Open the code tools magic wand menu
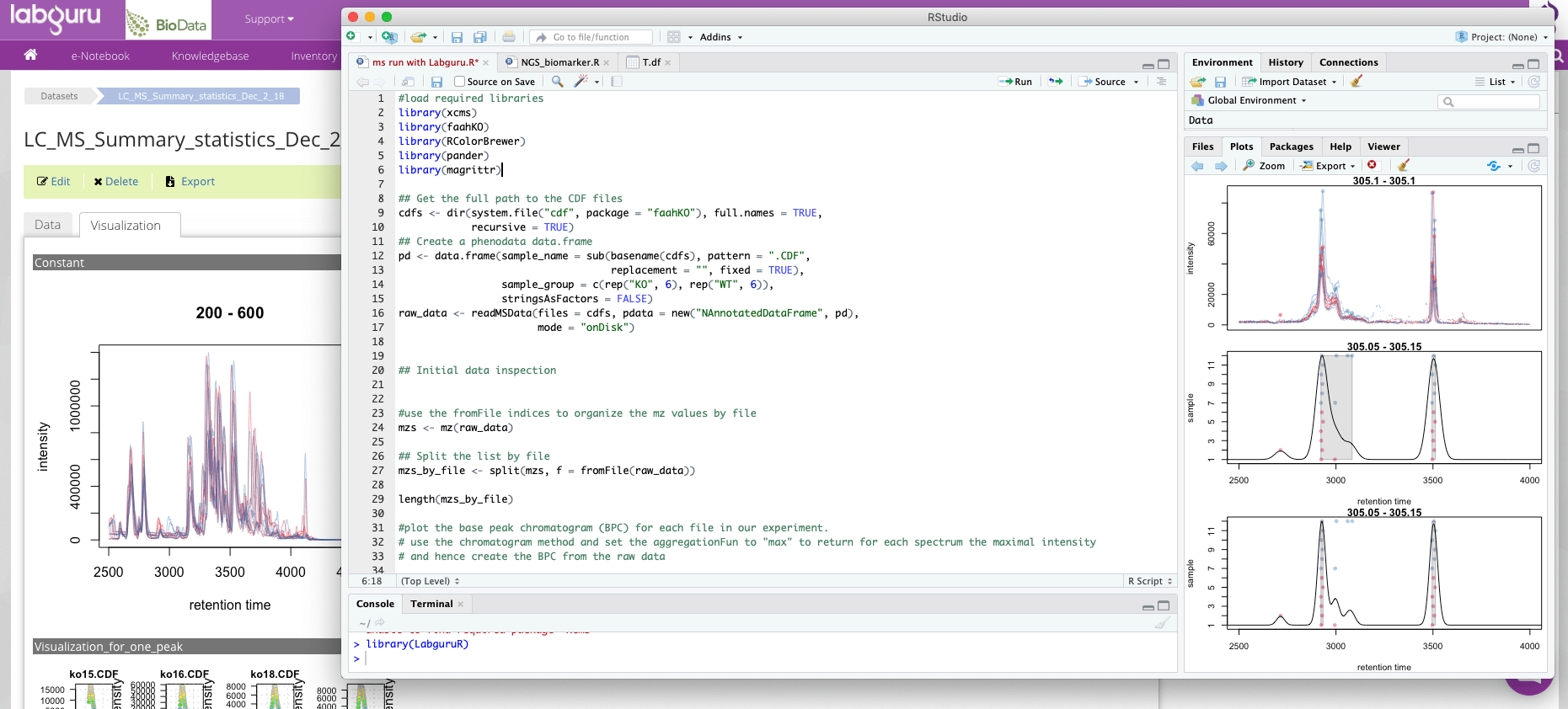Viewport: 1568px width, 709px height. [581, 82]
